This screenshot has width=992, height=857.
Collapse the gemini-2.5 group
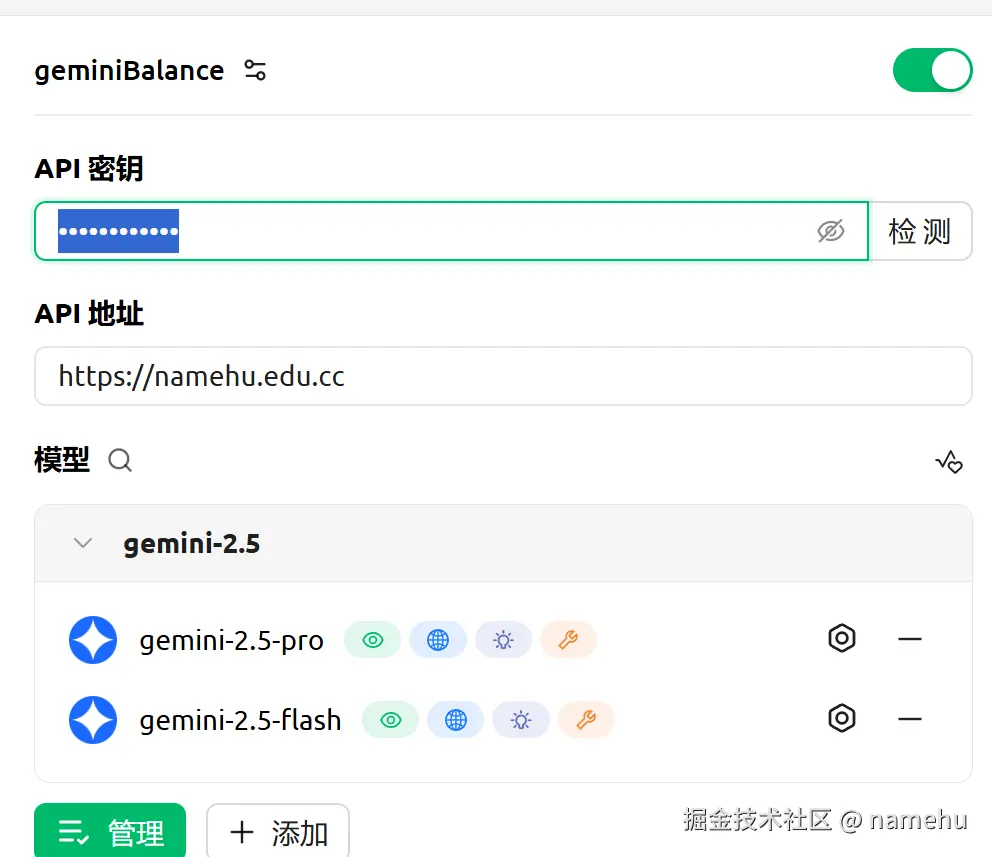coord(83,543)
